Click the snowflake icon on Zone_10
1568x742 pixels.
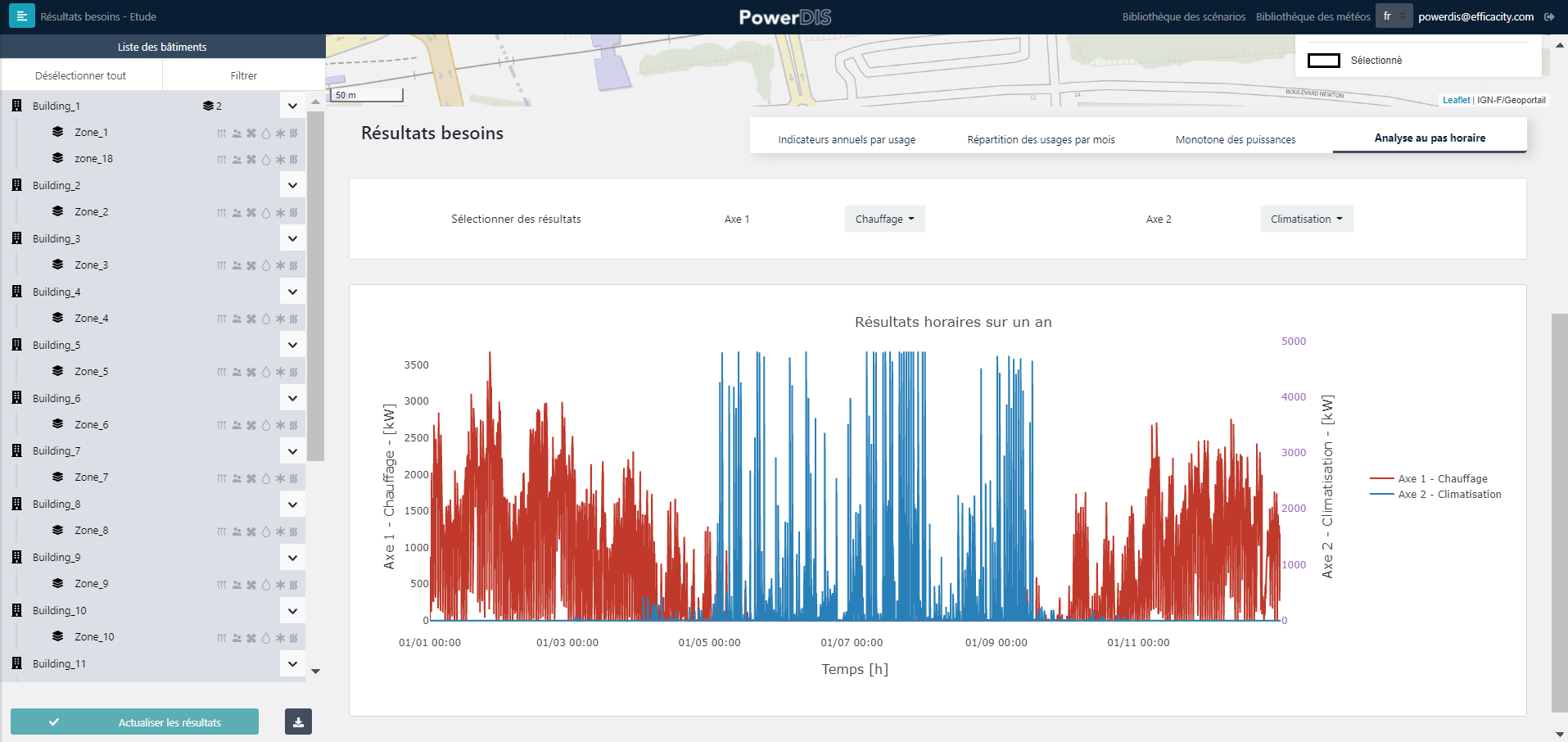[x=280, y=637]
